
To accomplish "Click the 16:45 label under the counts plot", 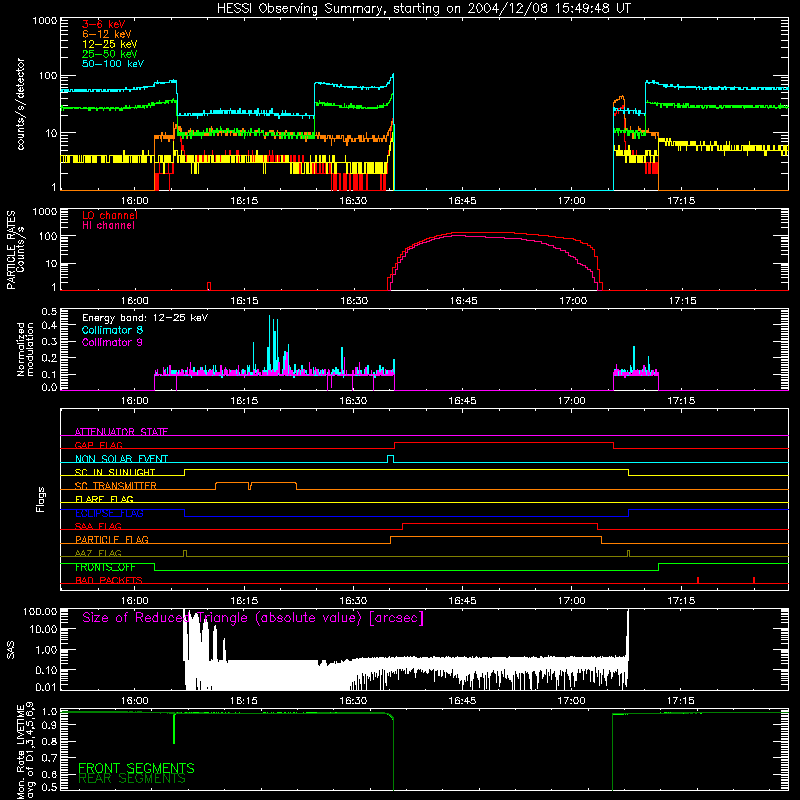I will point(462,201).
